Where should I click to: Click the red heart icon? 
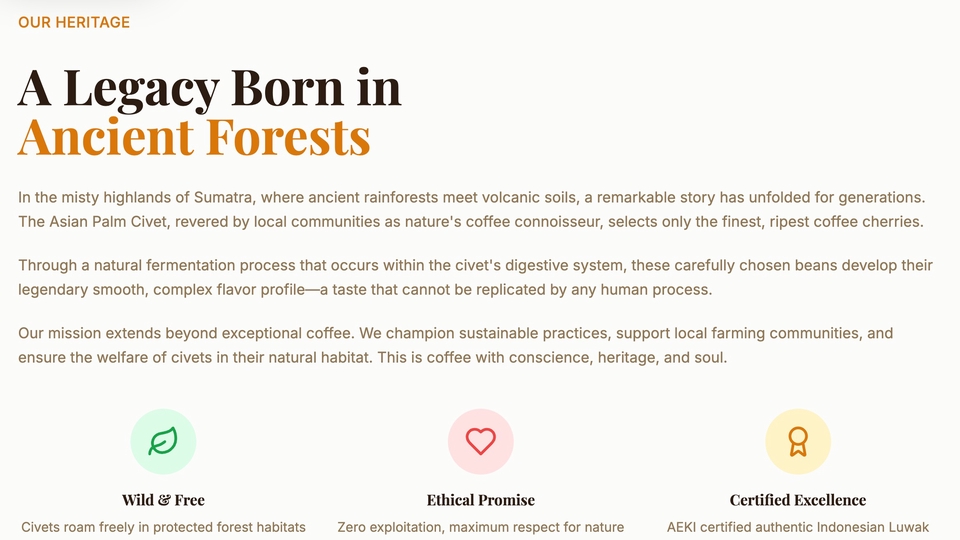[481, 441]
